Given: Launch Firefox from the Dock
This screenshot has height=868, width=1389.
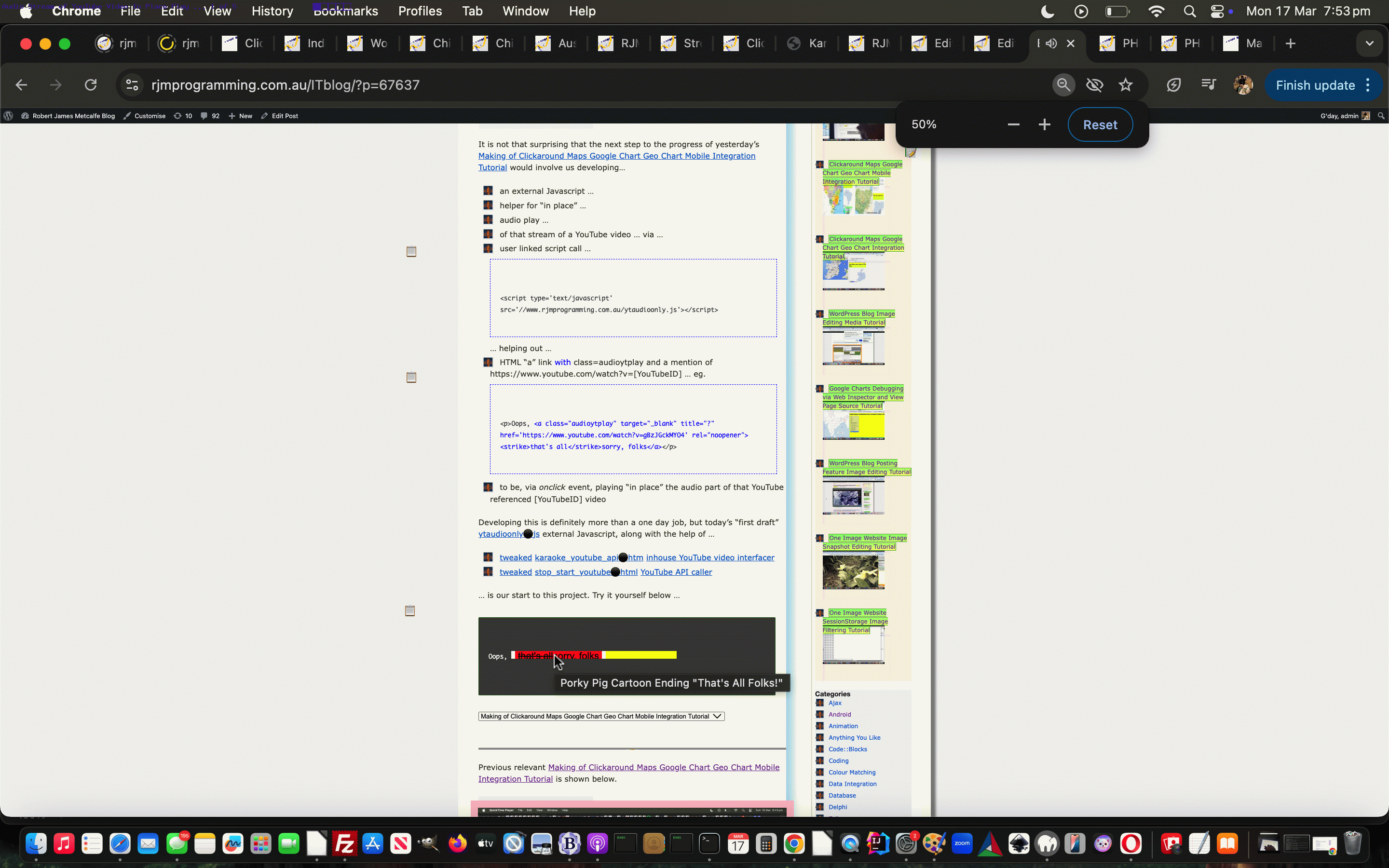Looking at the screenshot, I should pyautogui.click(x=457, y=843).
